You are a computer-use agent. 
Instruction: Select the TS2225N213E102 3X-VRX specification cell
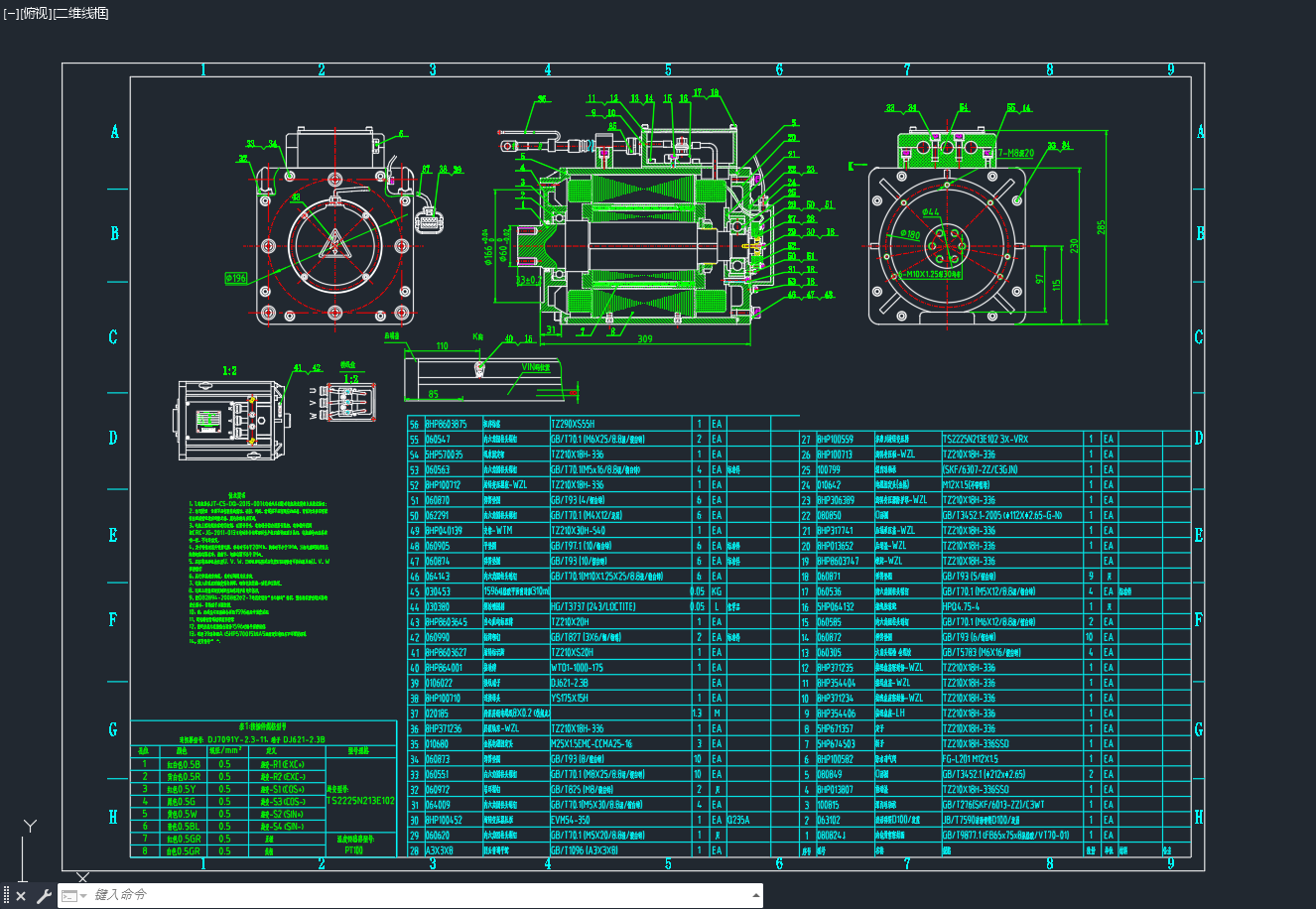click(x=986, y=439)
